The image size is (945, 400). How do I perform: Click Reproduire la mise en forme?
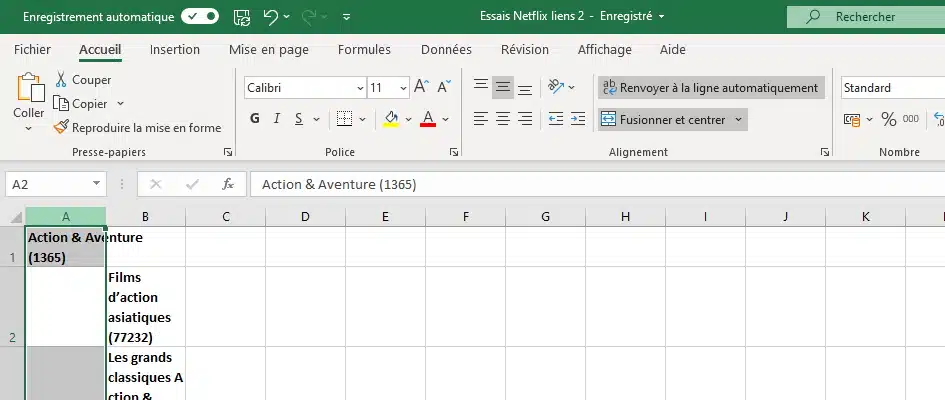(x=137, y=128)
